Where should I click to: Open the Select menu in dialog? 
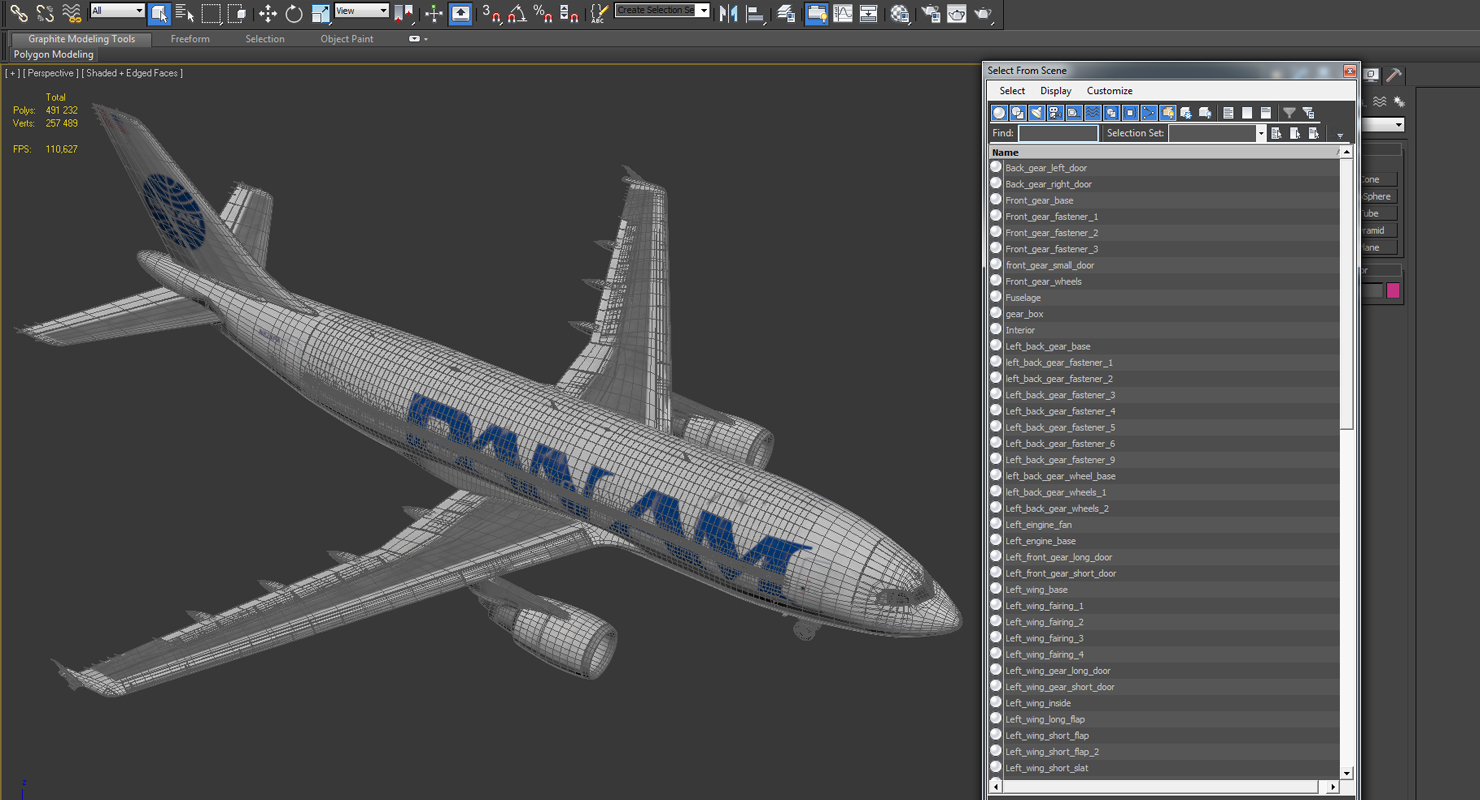pos(1012,91)
